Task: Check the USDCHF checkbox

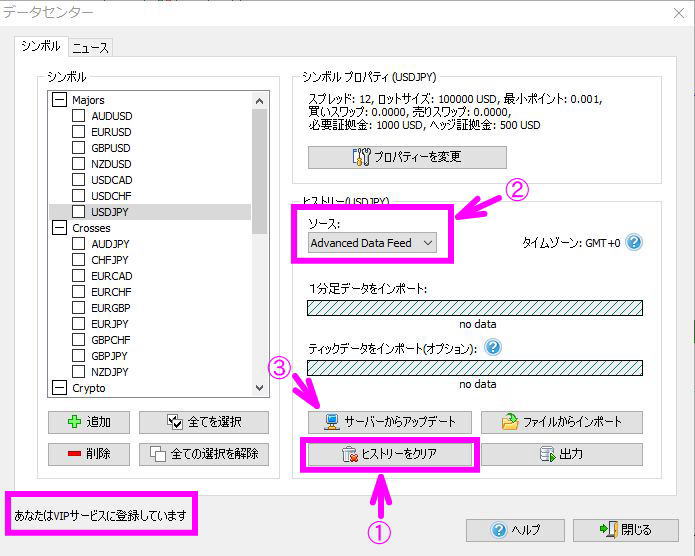Action: (x=78, y=196)
